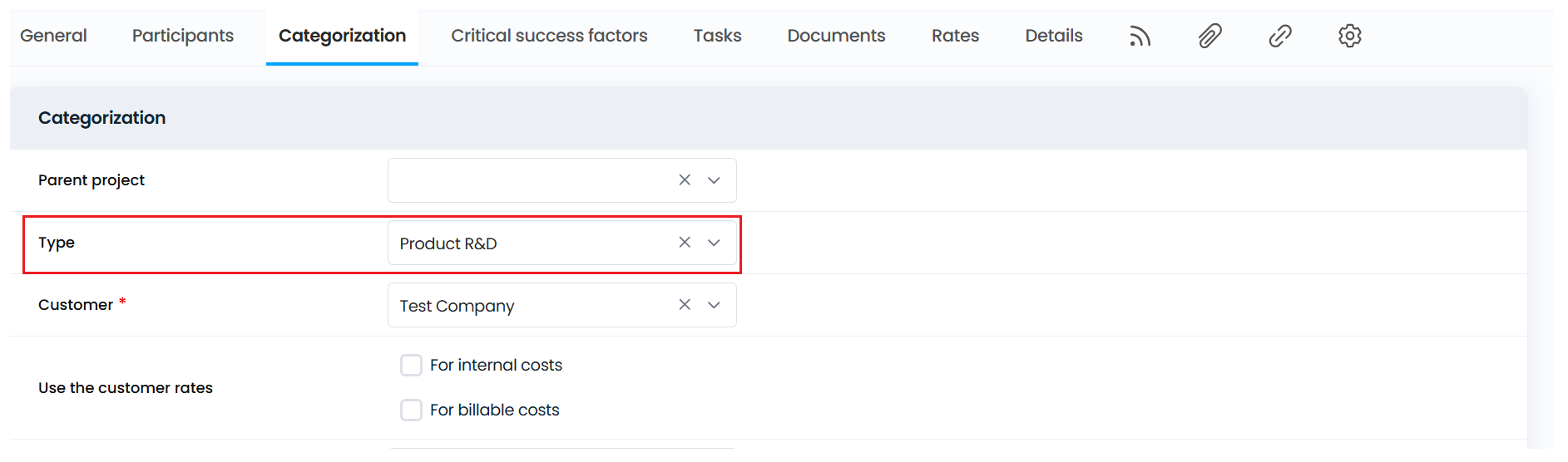Enable the For internal costs checkbox
The image size is (1568, 462).
[x=411, y=366]
